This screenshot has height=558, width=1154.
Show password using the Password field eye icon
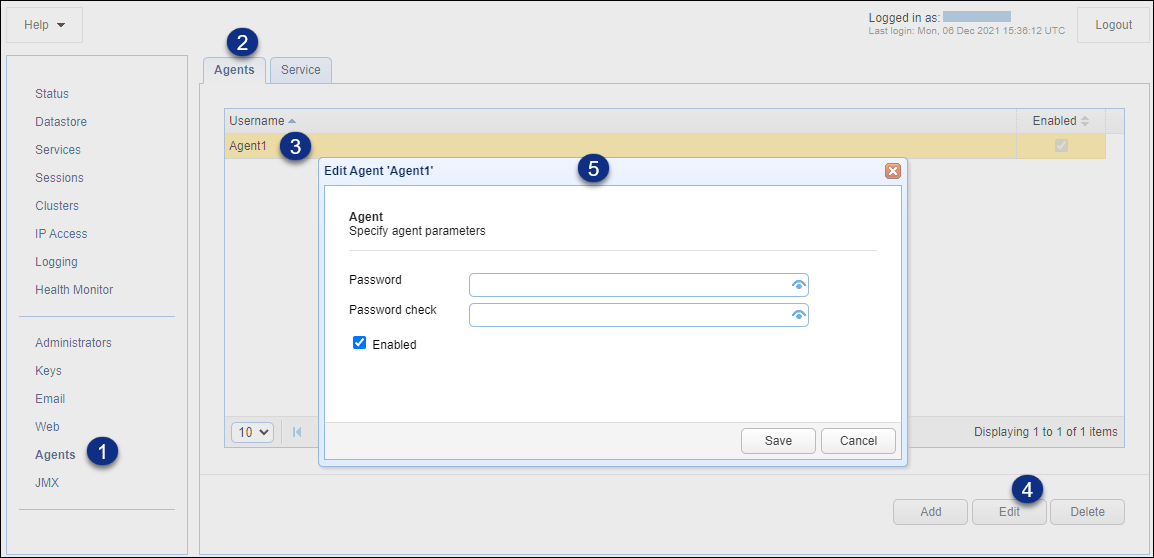[799, 285]
